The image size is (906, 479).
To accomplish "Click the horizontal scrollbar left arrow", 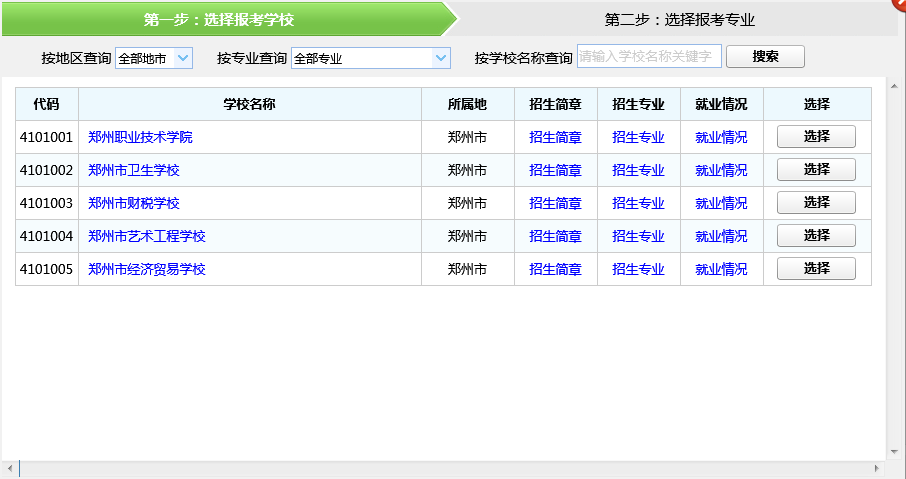I will click(10, 469).
